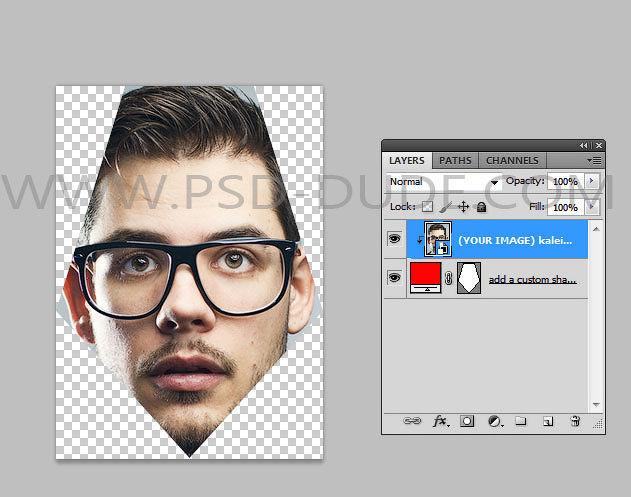This screenshot has width=631, height=497.
Task: Open the Layers panel options menu
Action: 594,160
